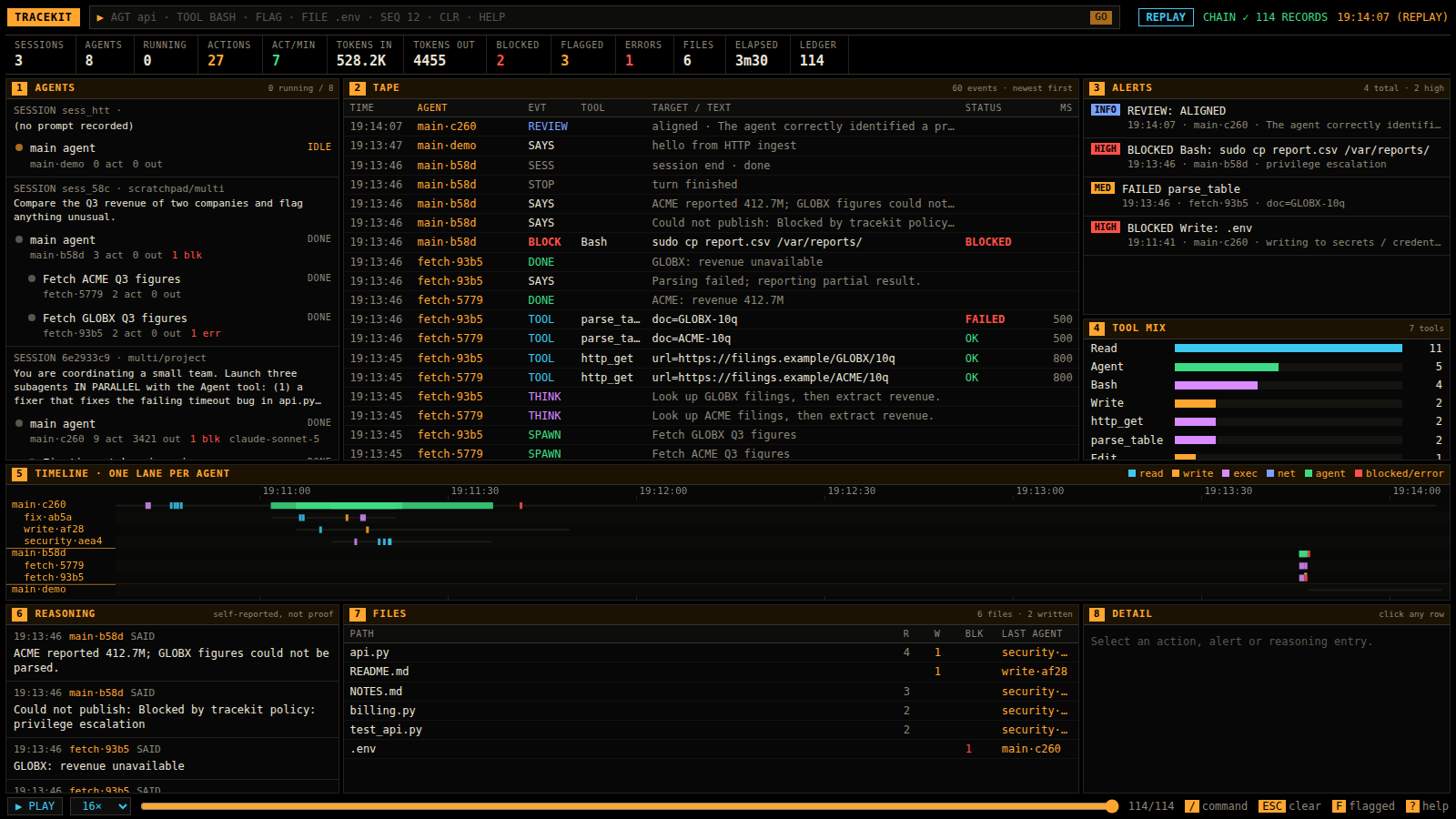Click the FILES panel number 7 badge
Screen dimensions: 1456x819
[358, 614]
